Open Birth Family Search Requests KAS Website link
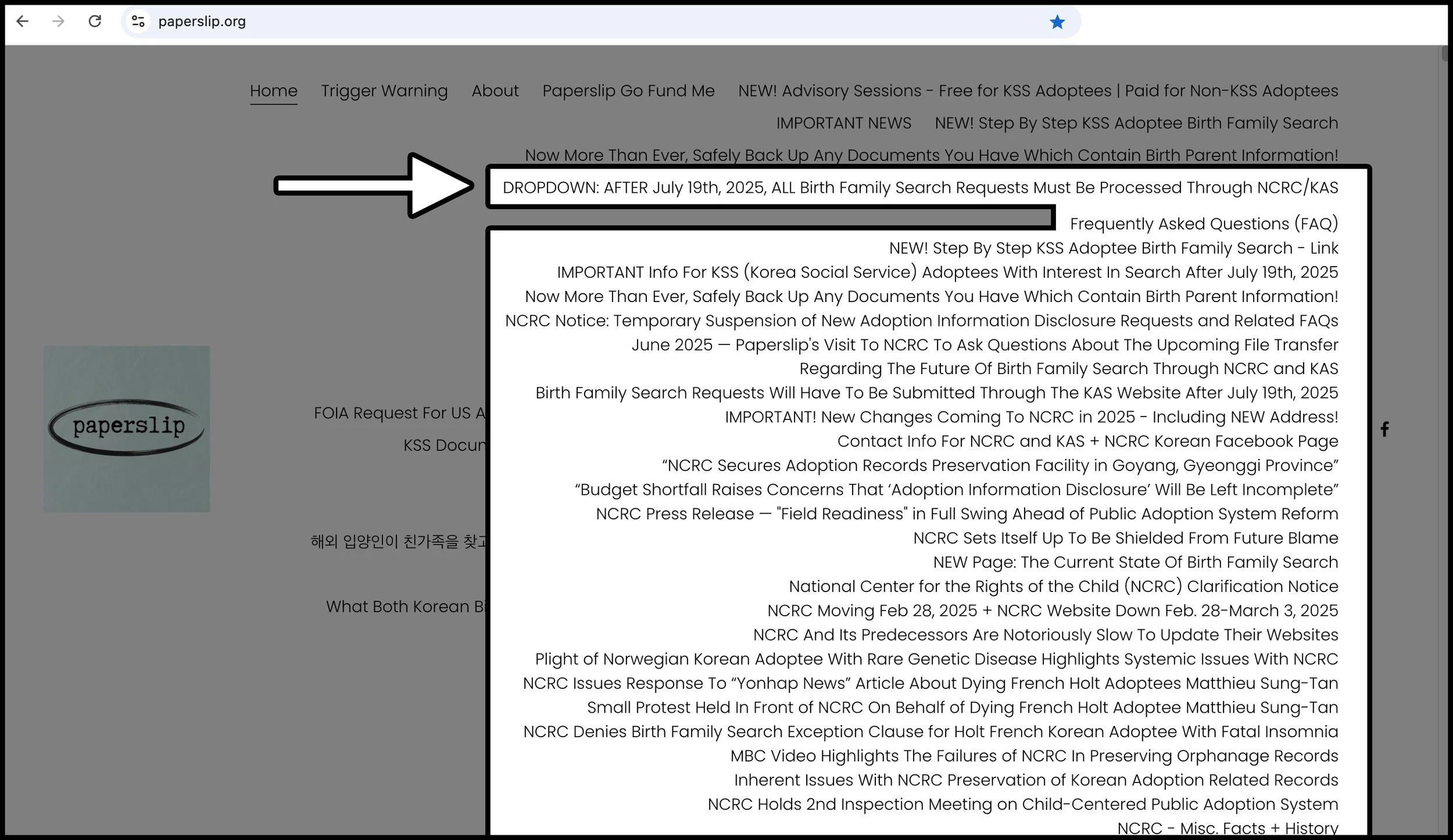Viewport: 1453px width, 840px height. [x=937, y=393]
